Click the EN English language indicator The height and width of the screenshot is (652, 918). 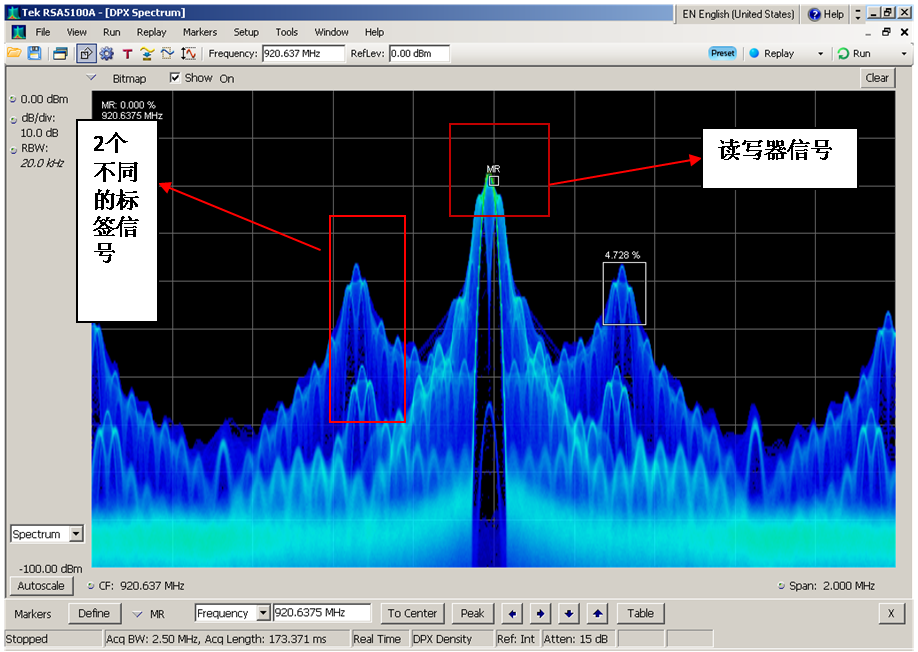[x=738, y=15]
